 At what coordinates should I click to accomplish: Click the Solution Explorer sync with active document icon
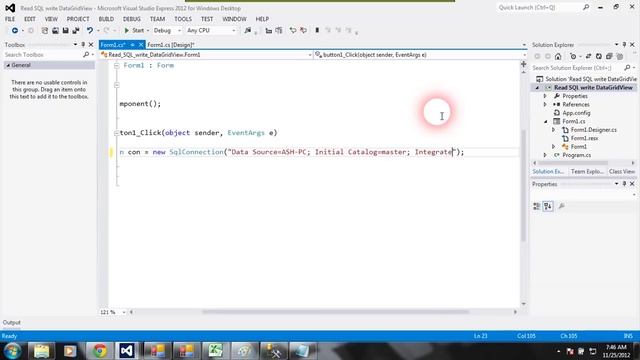(x=588, y=57)
